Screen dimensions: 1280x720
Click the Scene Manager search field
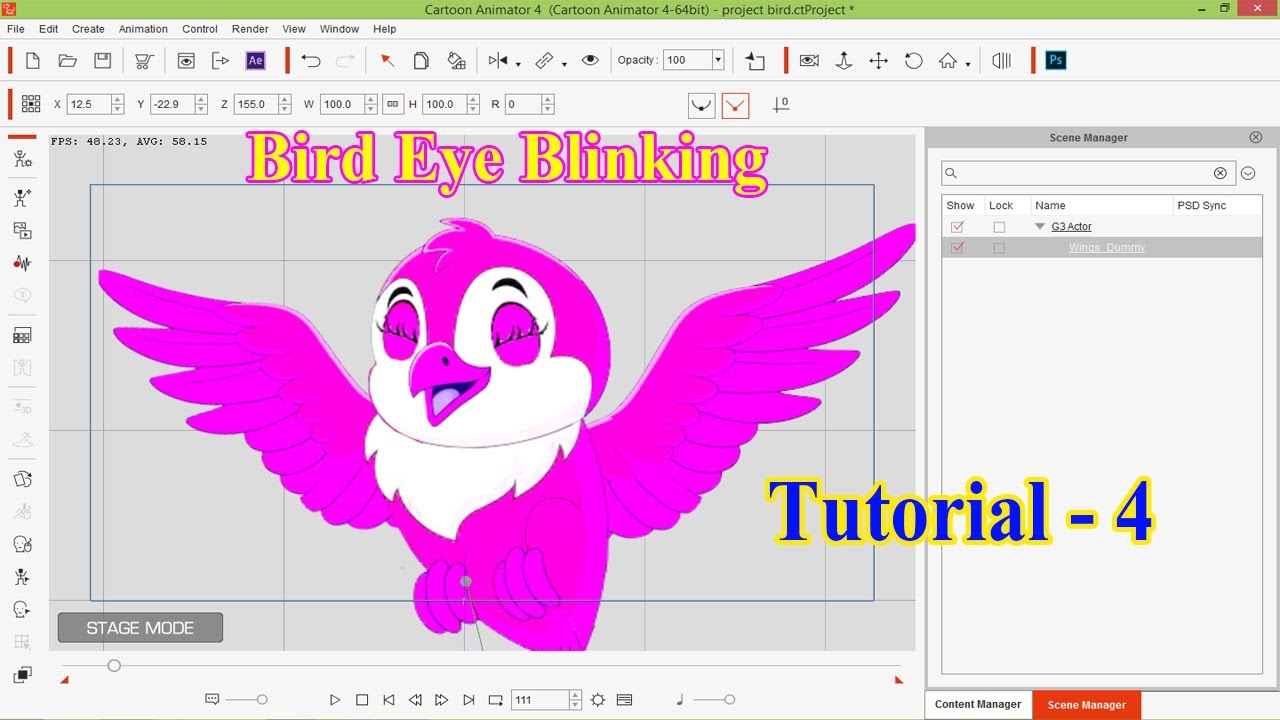1088,174
